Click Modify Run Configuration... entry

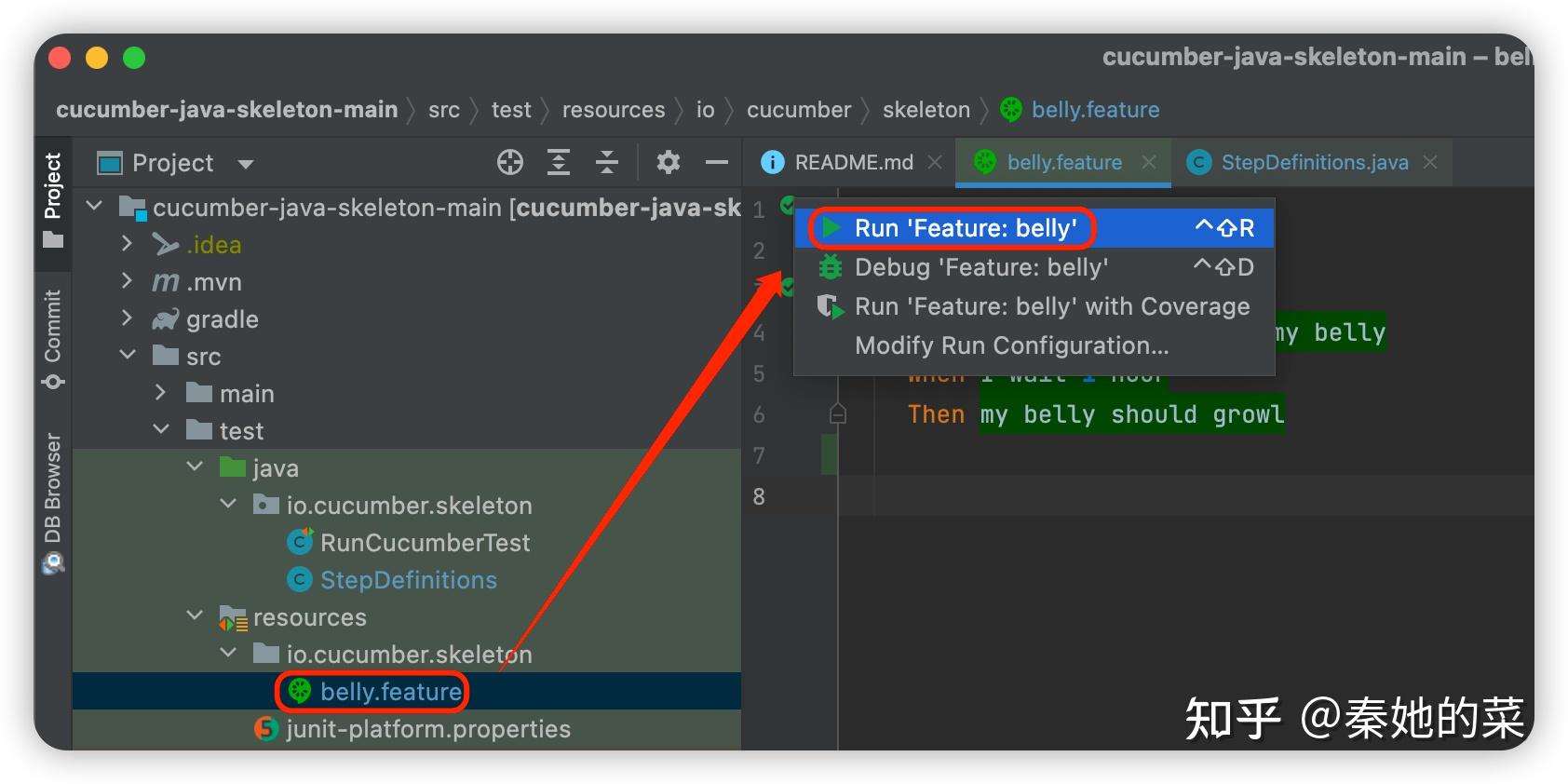click(1011, 346)
